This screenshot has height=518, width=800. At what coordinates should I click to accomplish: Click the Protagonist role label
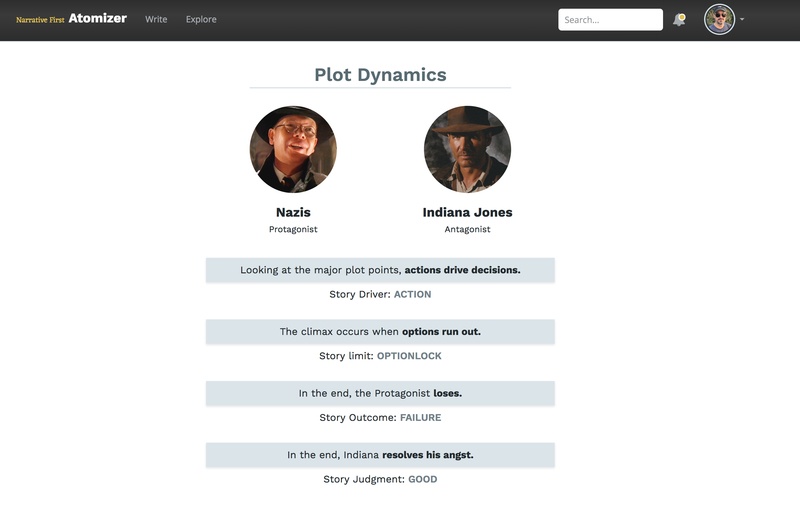293,229
